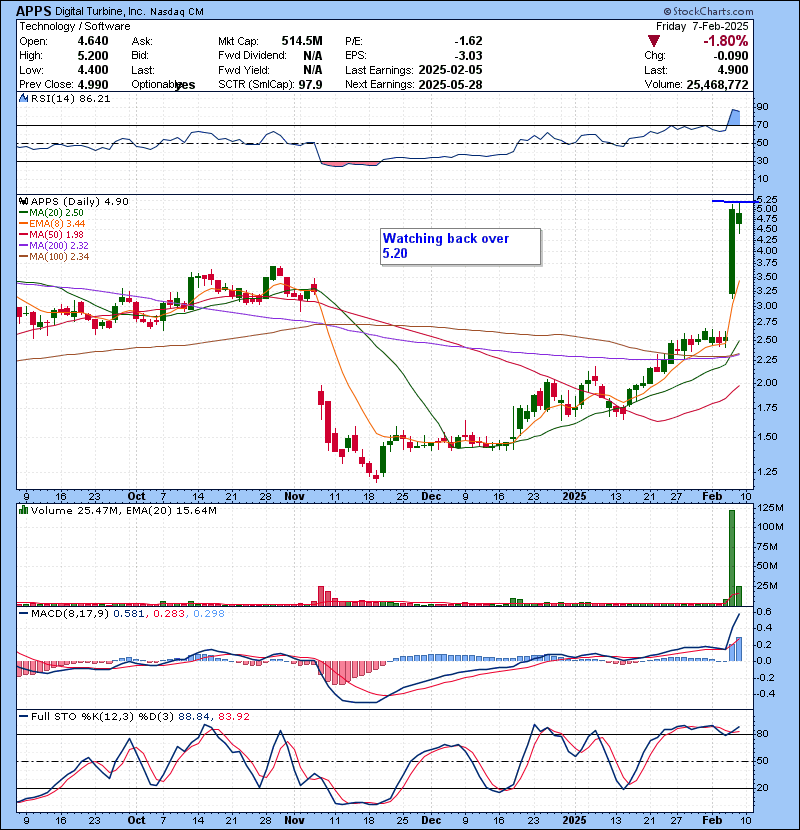Click the stochastic %K value 88.84
Image resolution: width=800 pixels, height=830 pixels.
[x=194, y=716]
